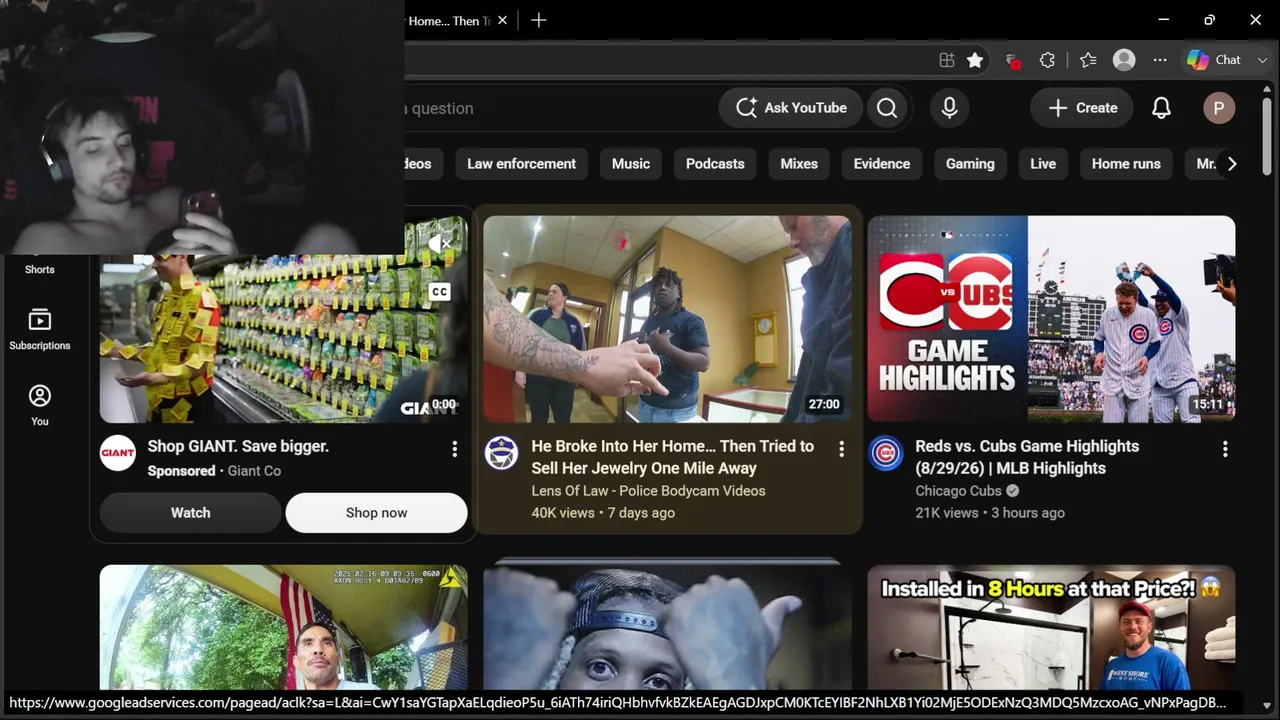Screen dimensions: 1280x720
Task: Open Reds vs. Cubs highlights thumbnail
Action: (x=1052, y=319)
